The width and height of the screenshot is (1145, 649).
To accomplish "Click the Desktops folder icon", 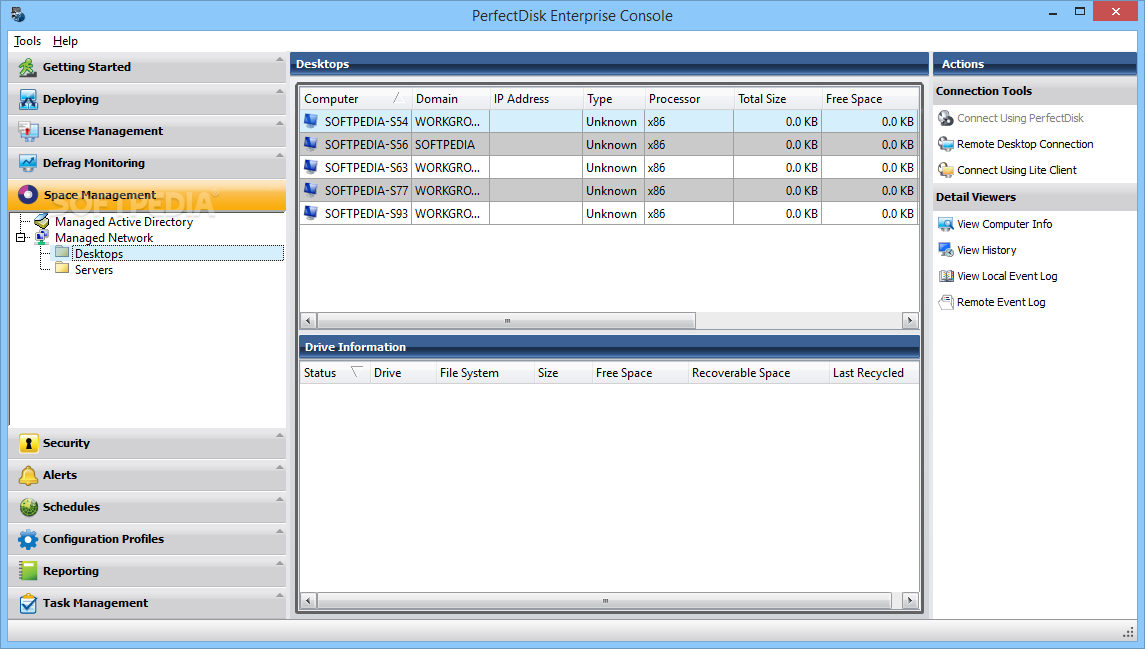I will click(63, 253).
